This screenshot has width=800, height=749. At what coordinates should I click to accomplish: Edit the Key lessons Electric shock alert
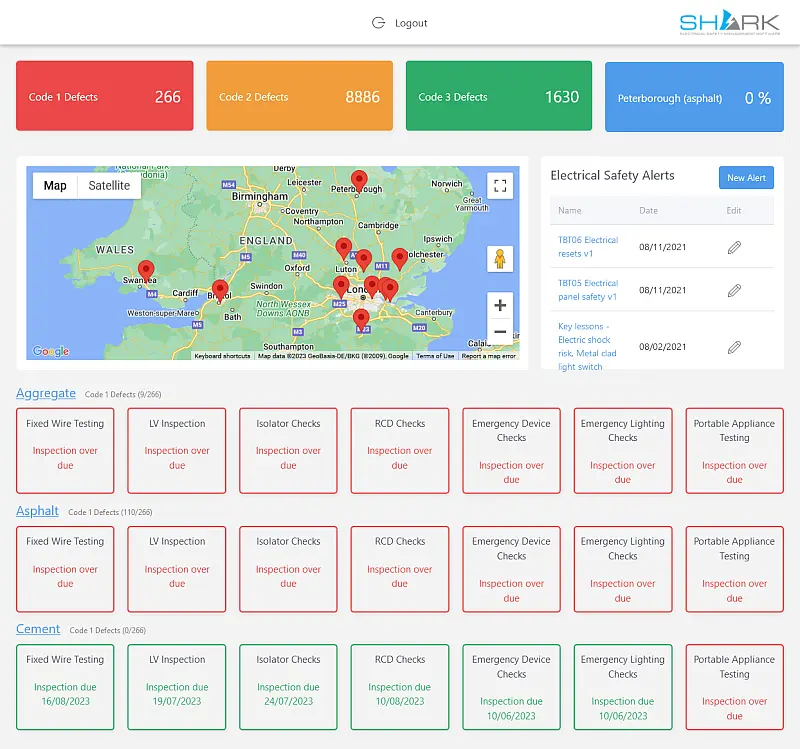tap(735, 346)
